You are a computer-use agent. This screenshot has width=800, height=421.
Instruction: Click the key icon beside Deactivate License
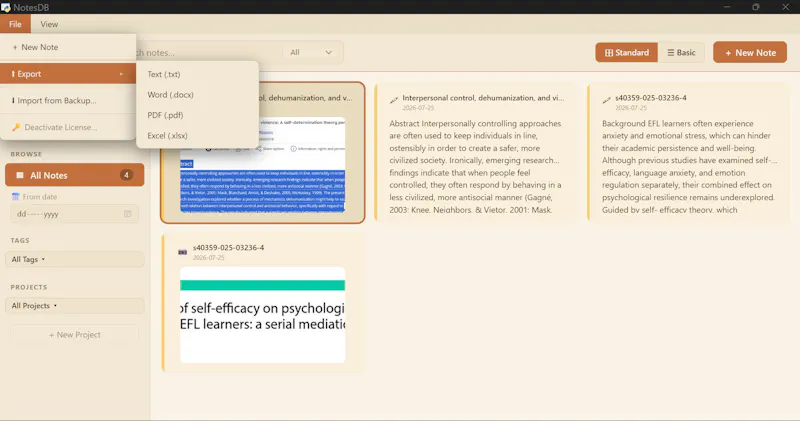[x=16, y=127]
